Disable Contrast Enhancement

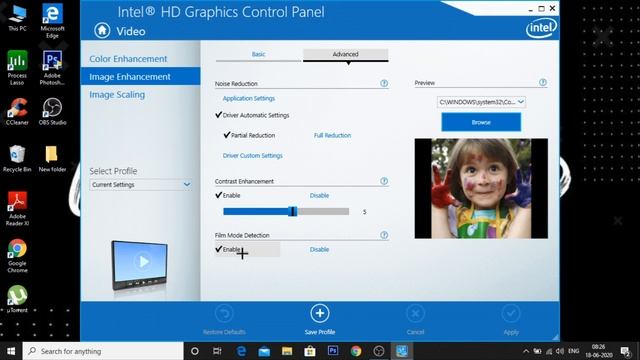point(319,196)
